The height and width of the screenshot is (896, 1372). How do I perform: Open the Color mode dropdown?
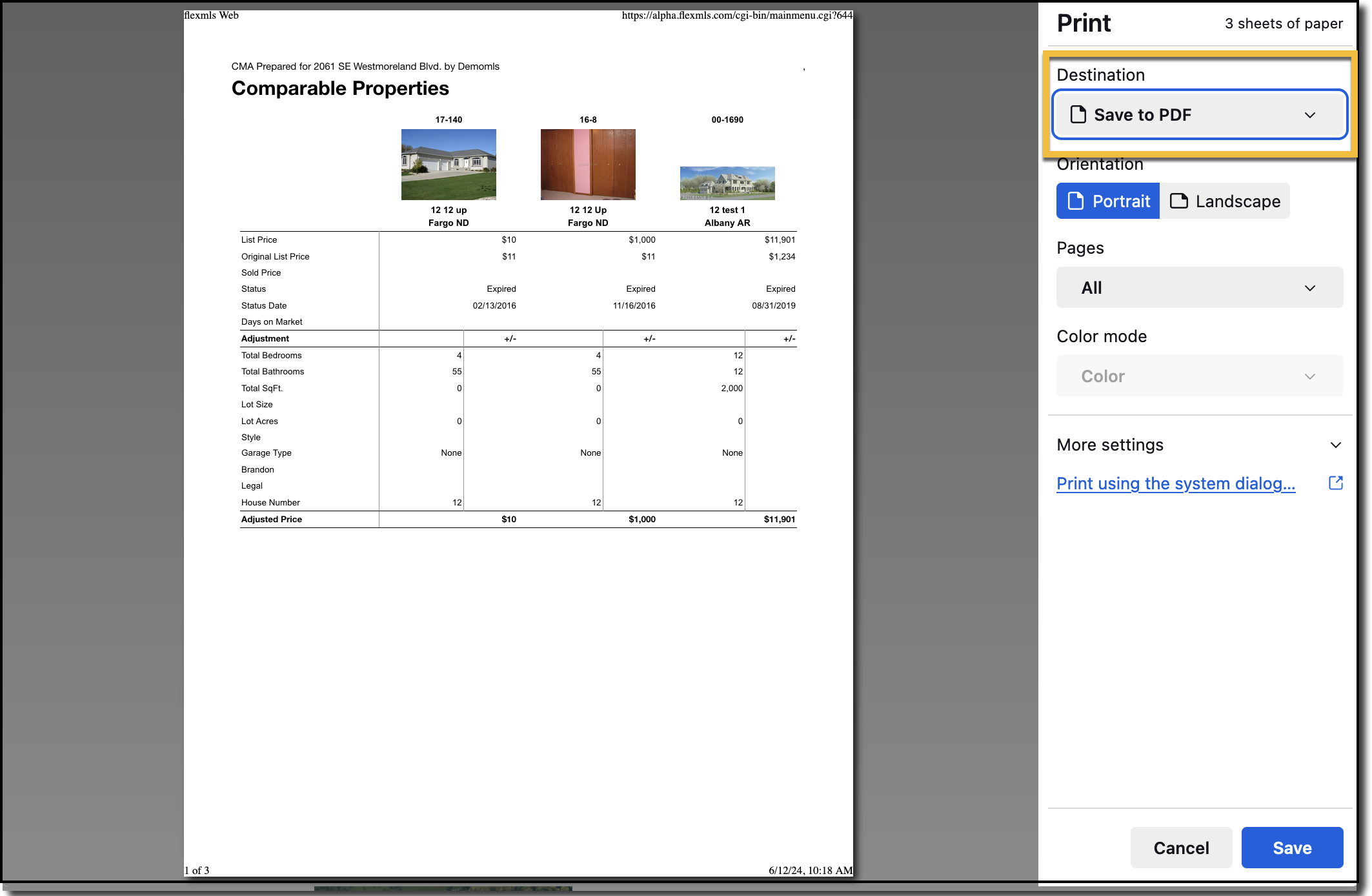pyautogui.click(x=1199, y=376)
